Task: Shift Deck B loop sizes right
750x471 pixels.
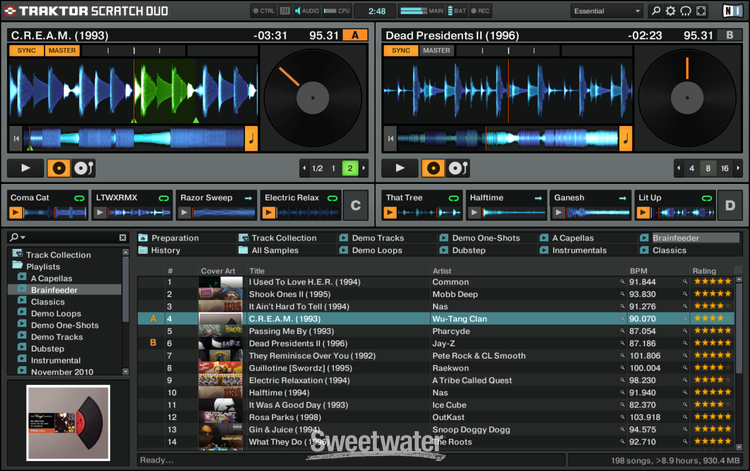Action: (x=738, y=168)
